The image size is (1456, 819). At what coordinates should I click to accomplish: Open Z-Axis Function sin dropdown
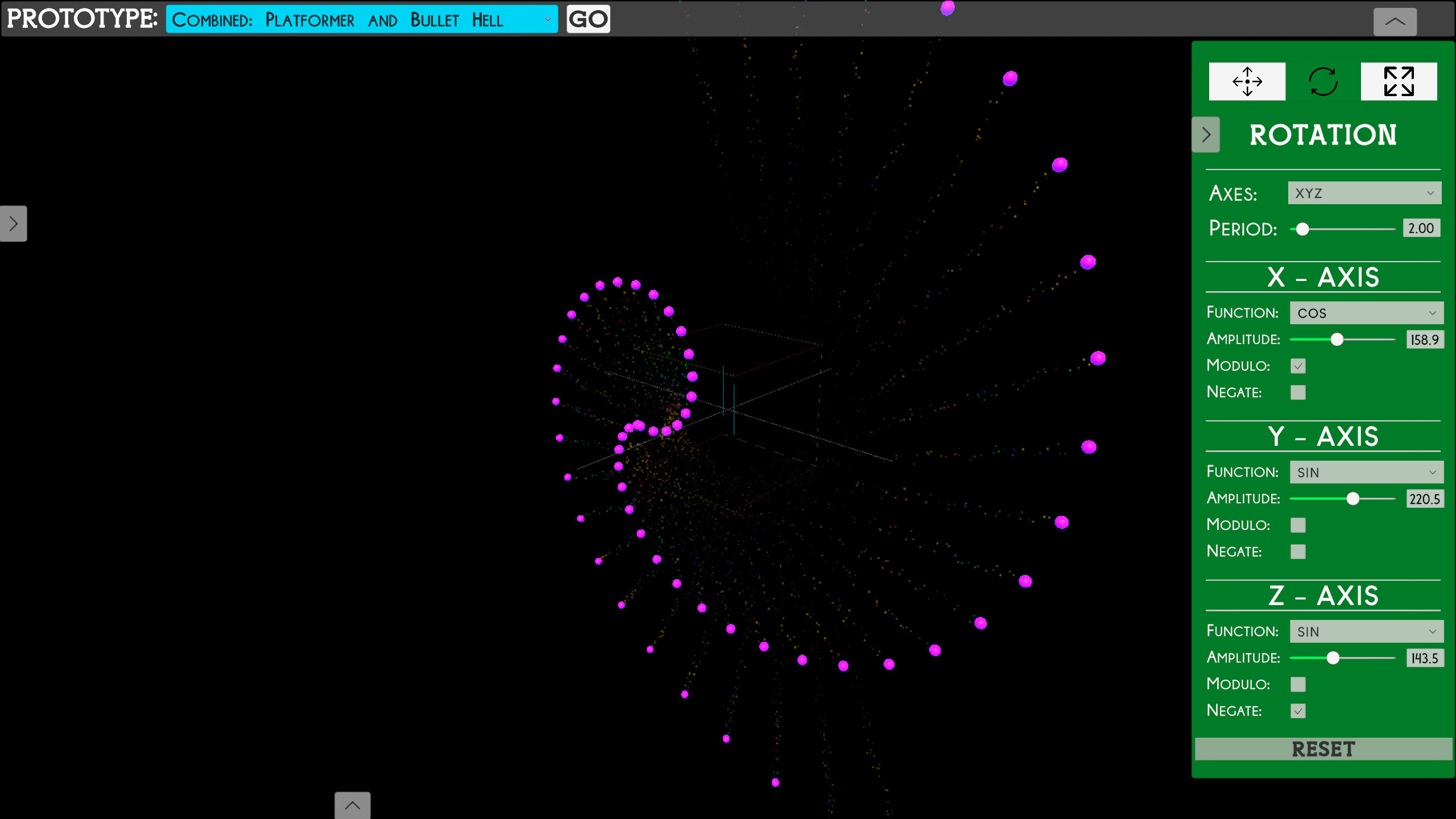[1366, 631]
